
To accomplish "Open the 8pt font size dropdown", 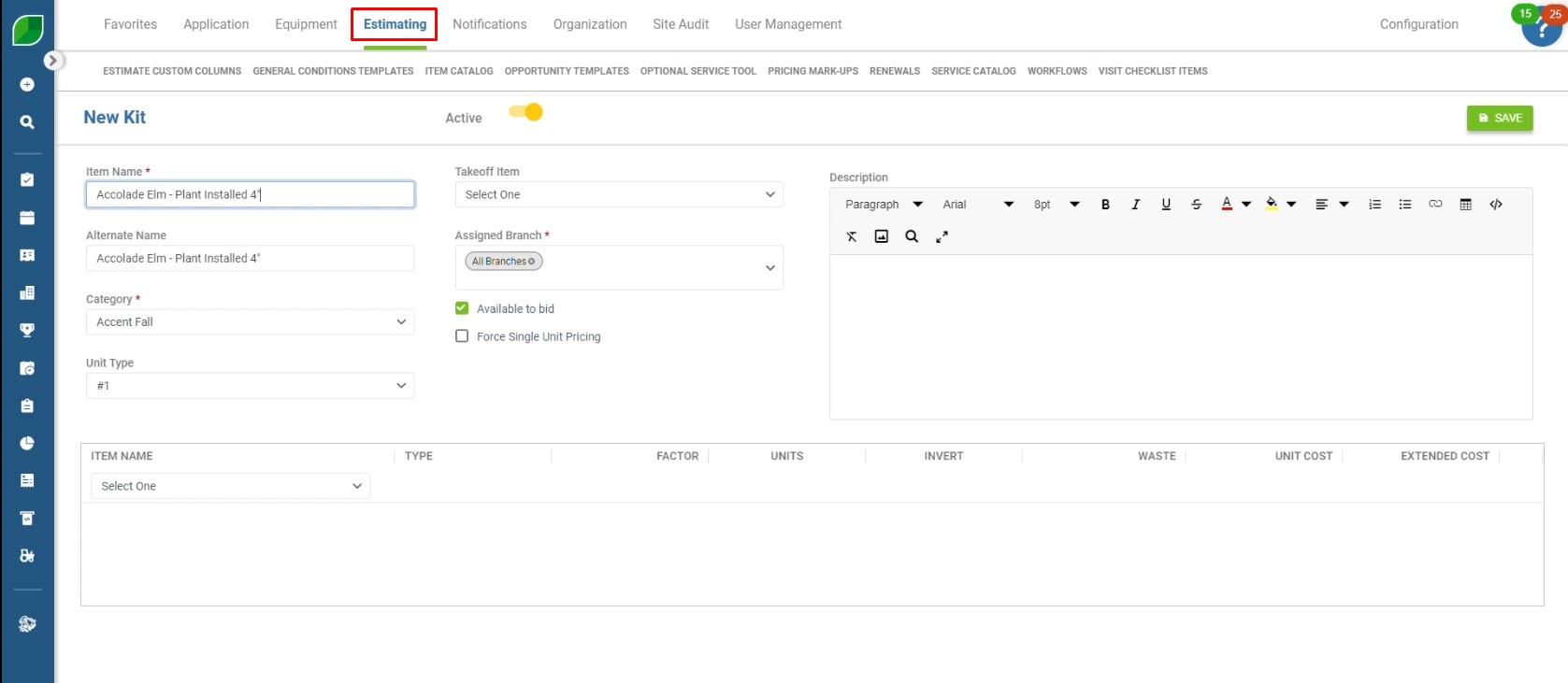I will point(1057,205).
